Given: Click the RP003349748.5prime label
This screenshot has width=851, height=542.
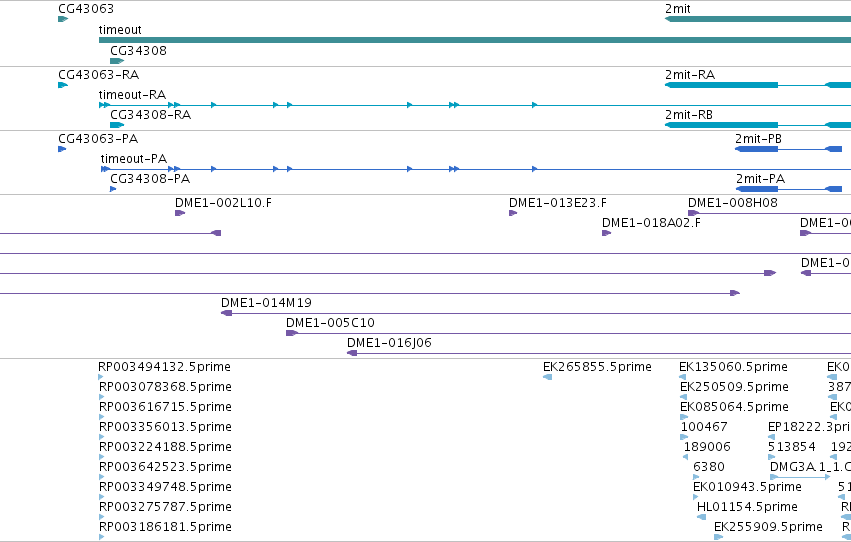Looking at the screenshot, I should coord(165,487).
